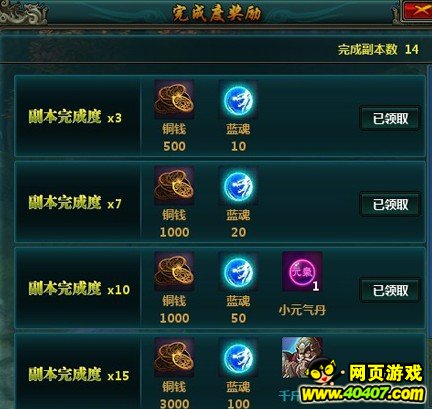The image size is (432, 409).
Task: Click the 副本完成度 x3 row label
Action: (x=75, y=117)
